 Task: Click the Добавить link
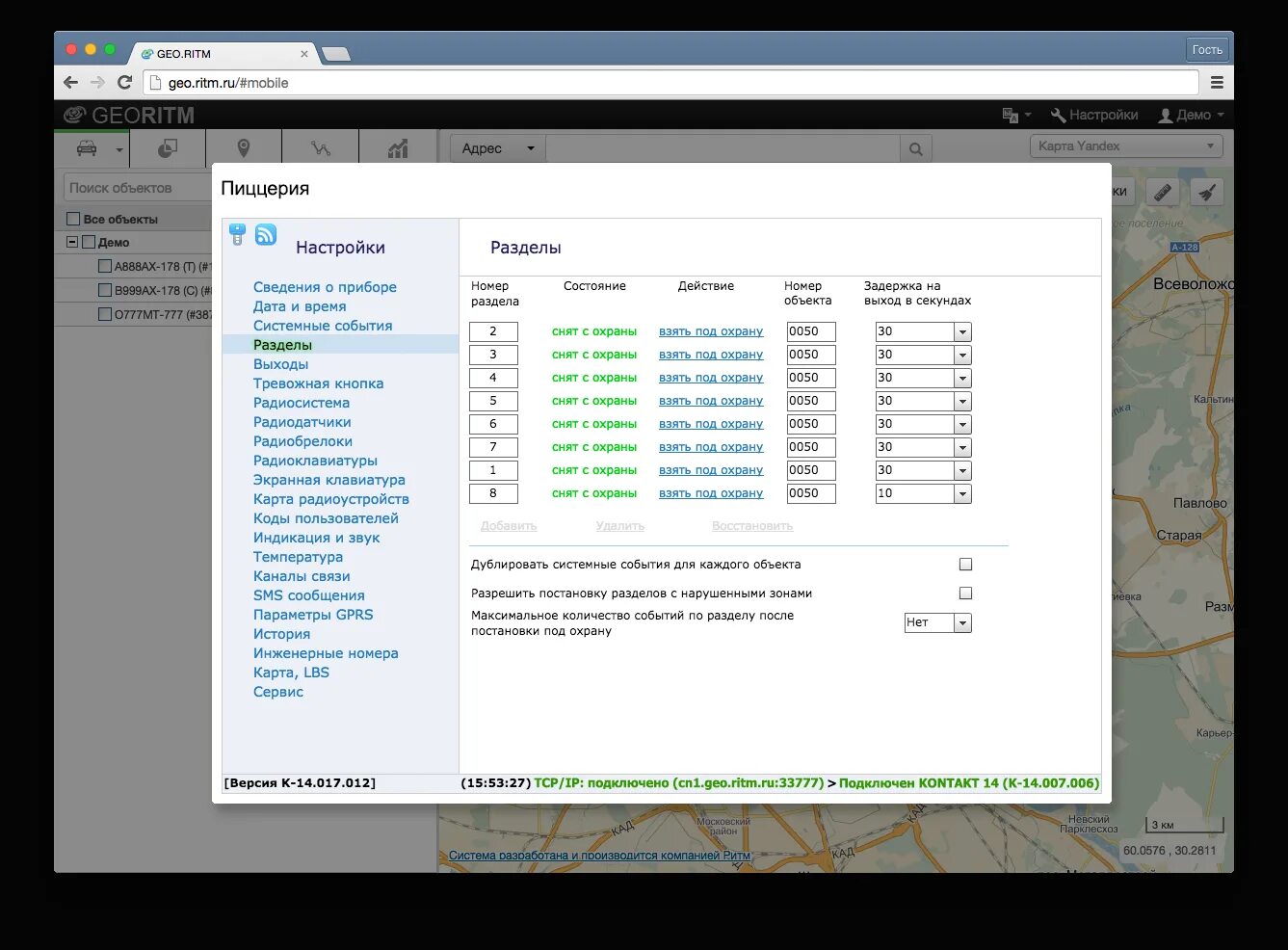click(x=509, y=526)
